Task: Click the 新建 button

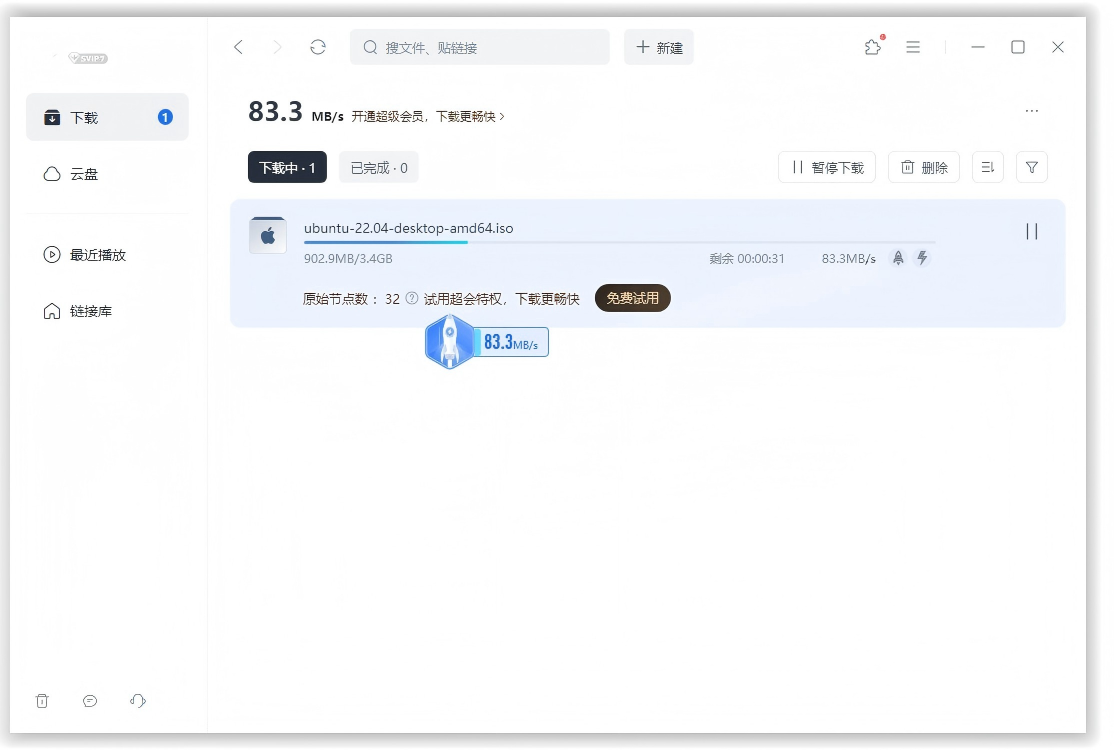Action: coord(659,47)
